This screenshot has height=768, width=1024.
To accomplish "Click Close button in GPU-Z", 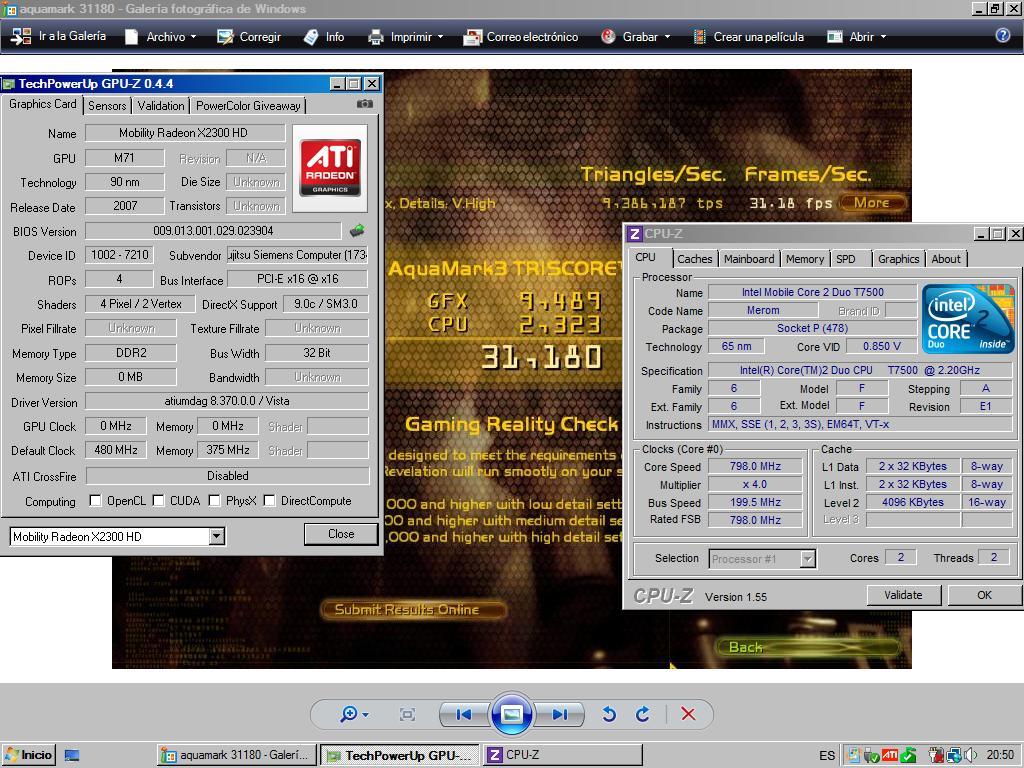I will pos(341,534).
